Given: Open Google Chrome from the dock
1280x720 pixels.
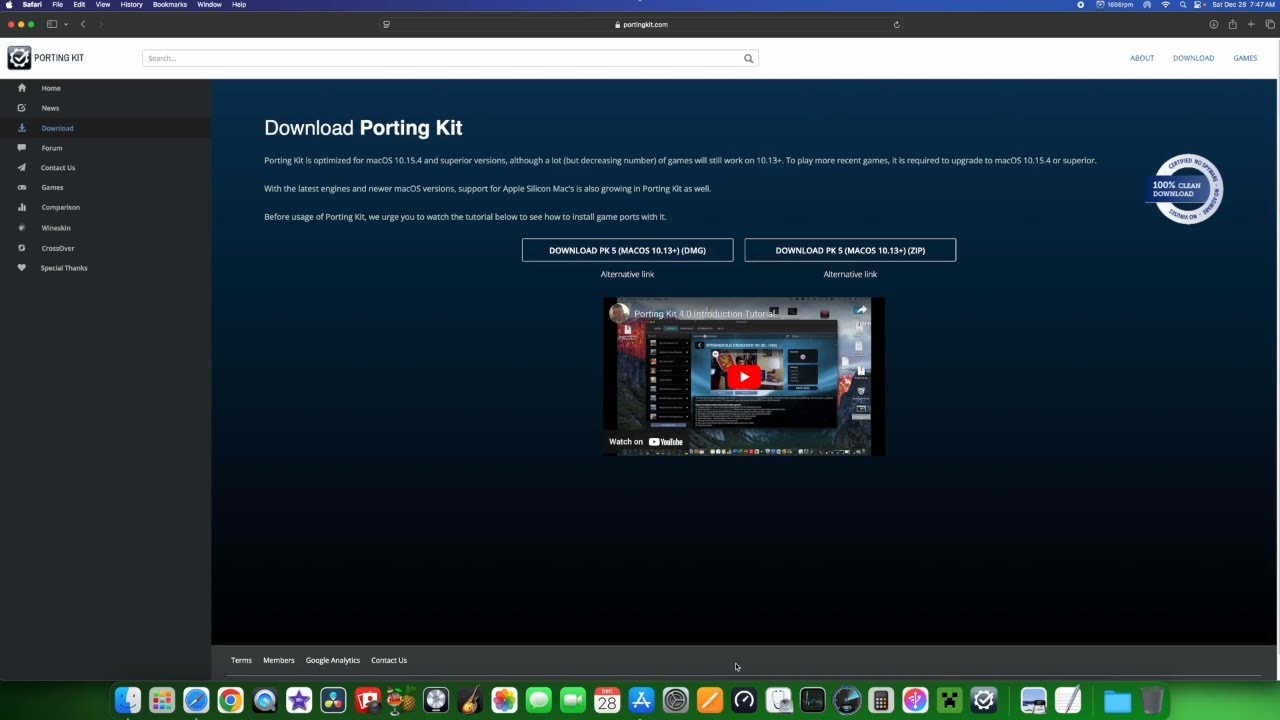Looking at the screenshot, I should coord(230,700).
